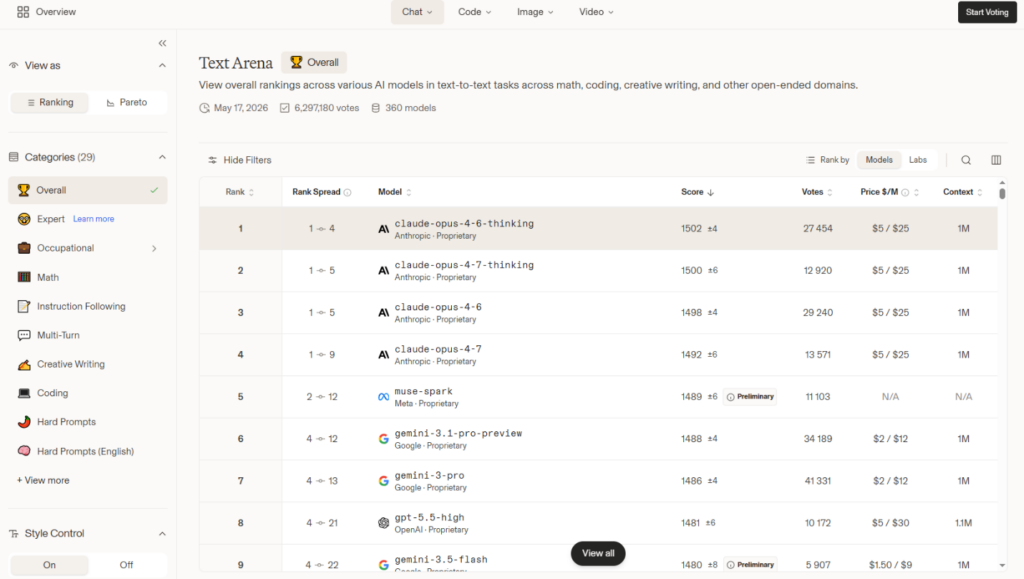Select the Overall category
Screen dimensions: 1024x579
[88, 190]
